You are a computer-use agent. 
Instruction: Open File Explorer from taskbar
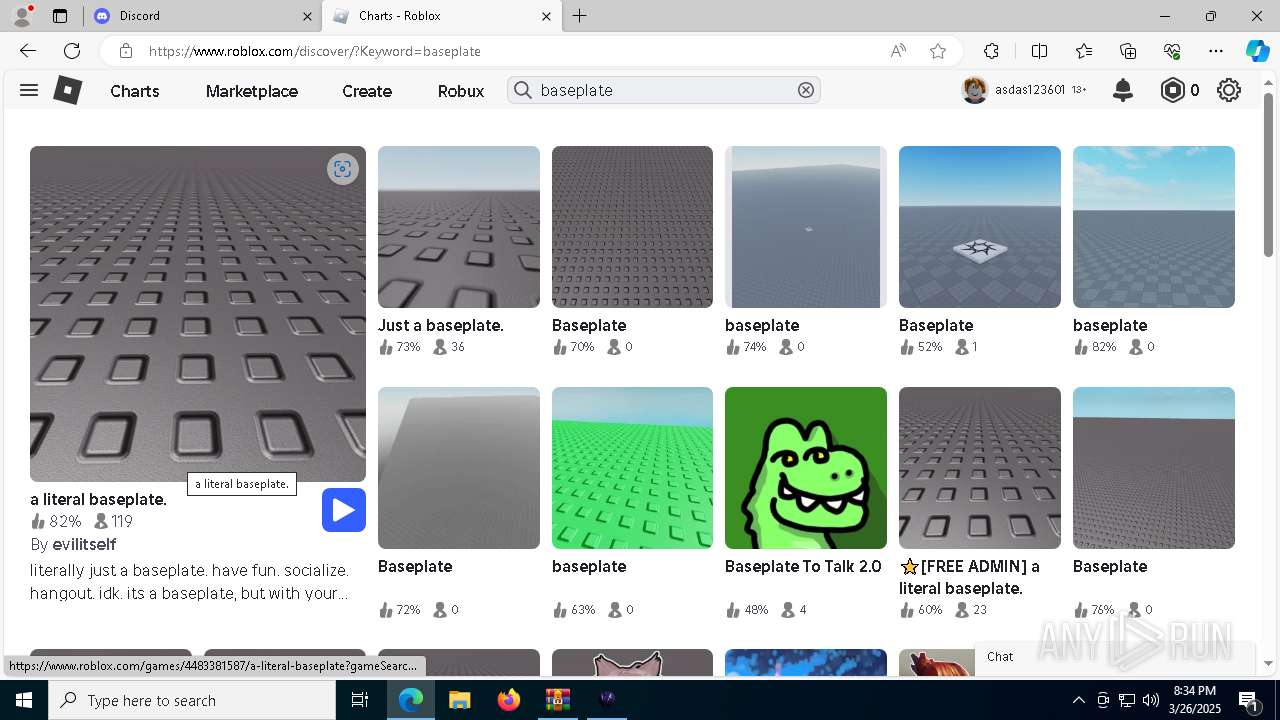(459, 700)
